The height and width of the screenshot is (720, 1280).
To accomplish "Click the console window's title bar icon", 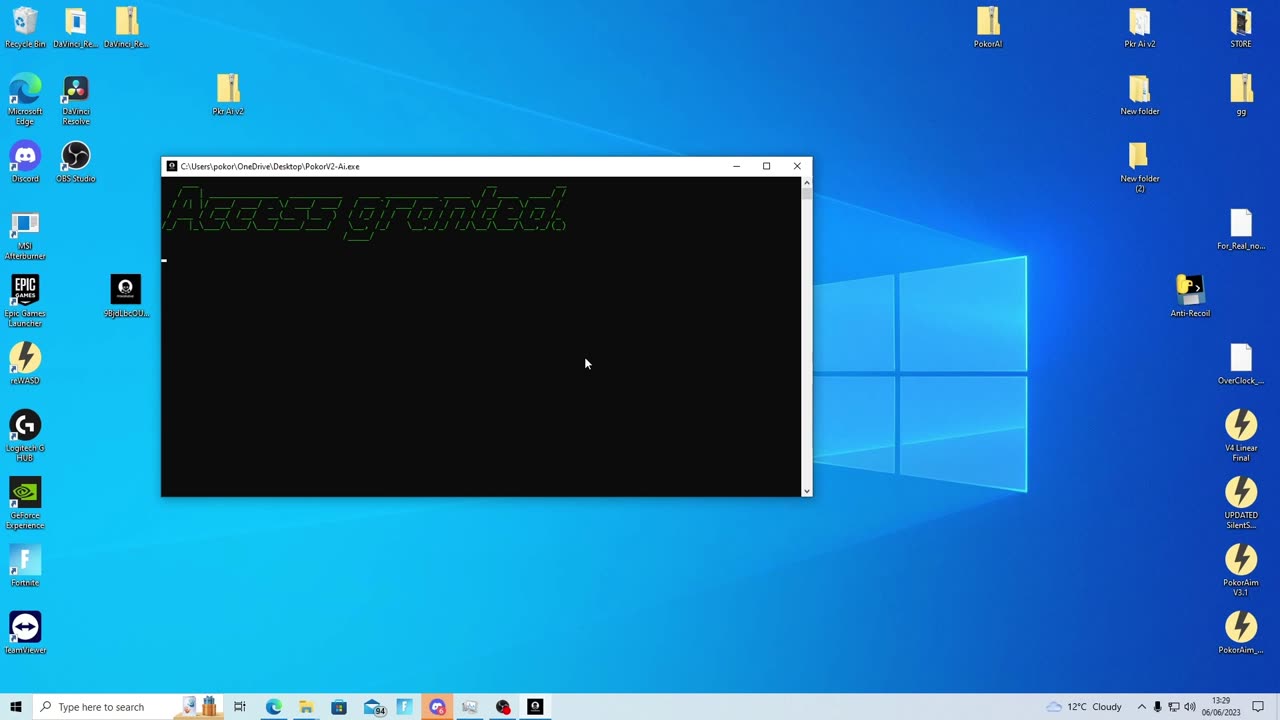I will point(172,166).
